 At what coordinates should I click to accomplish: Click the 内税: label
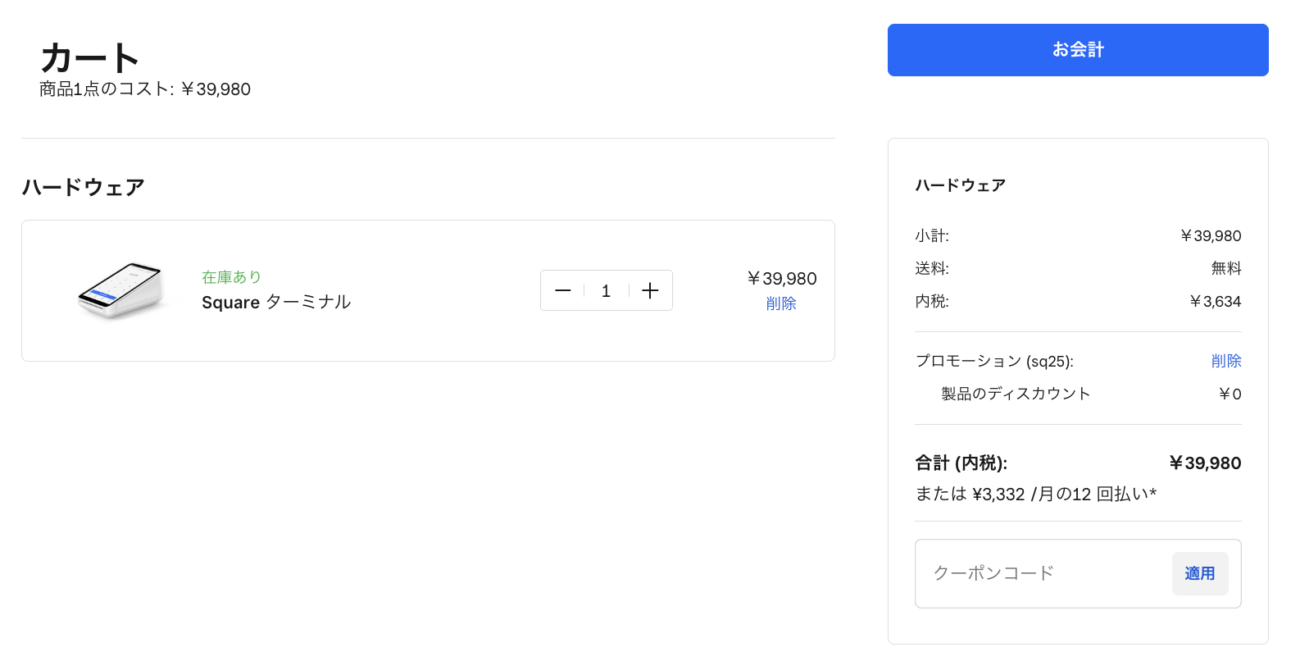point(932,301)
